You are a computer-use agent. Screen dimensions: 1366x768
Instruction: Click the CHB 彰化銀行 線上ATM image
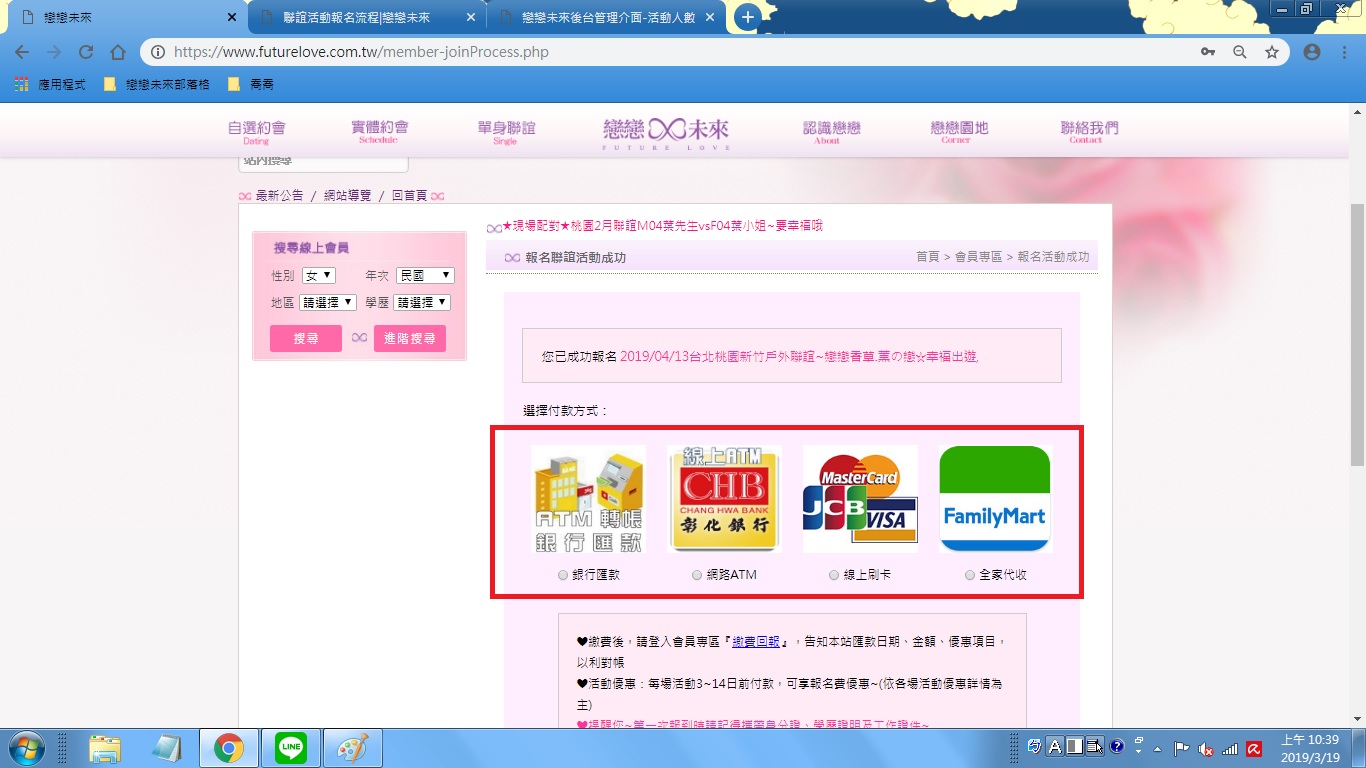(x=724, y=499)
